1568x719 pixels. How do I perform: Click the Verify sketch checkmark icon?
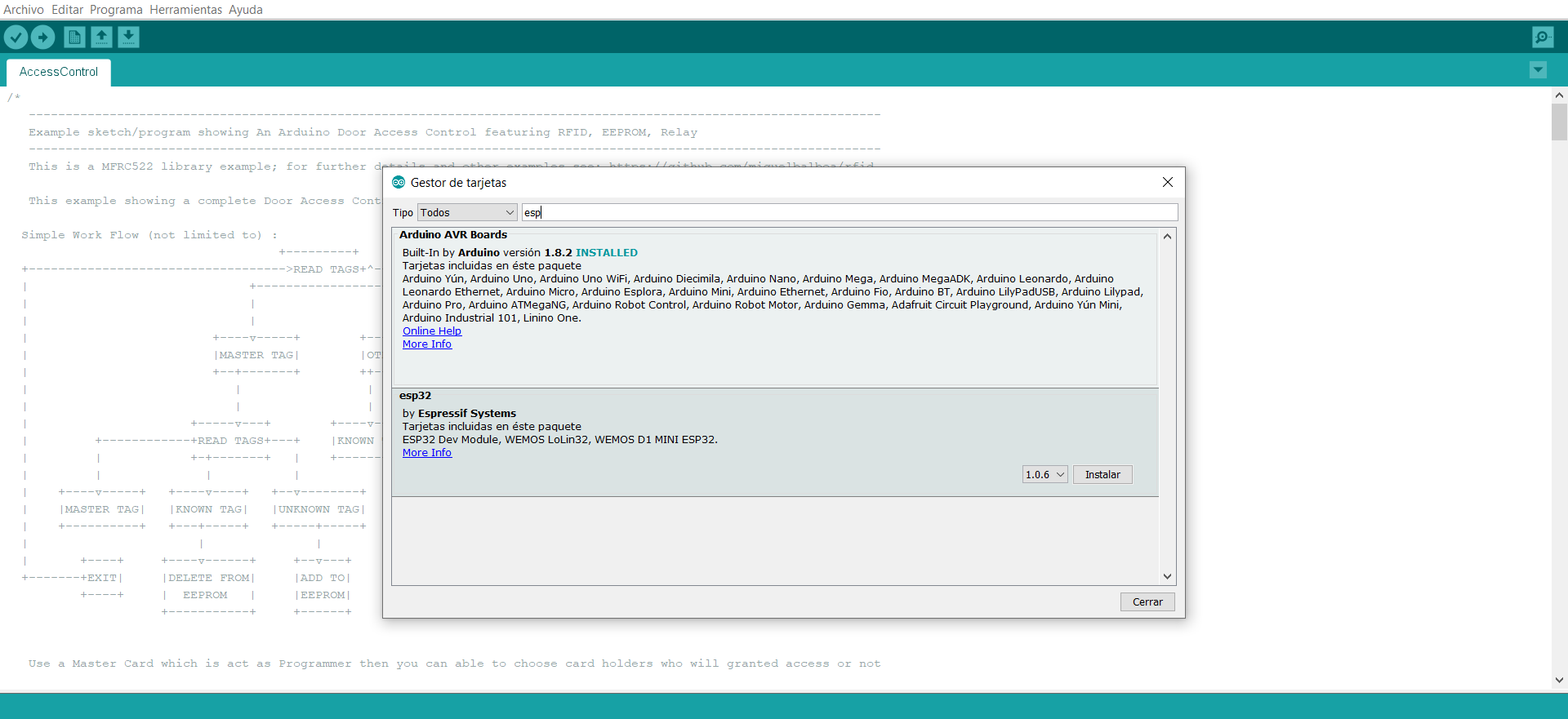[x=16, y=37]
